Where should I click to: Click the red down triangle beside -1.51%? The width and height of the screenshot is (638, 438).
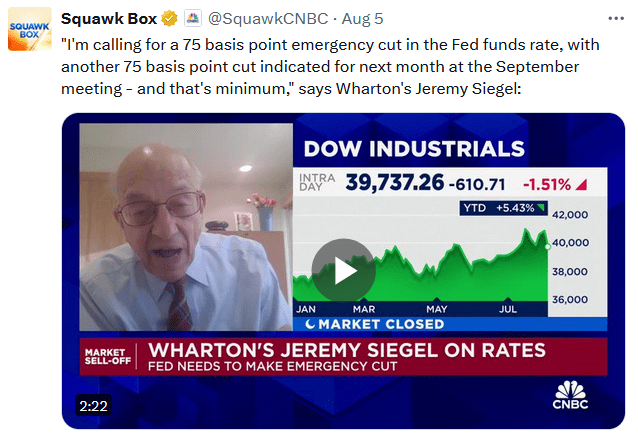[x=581, y=183]
